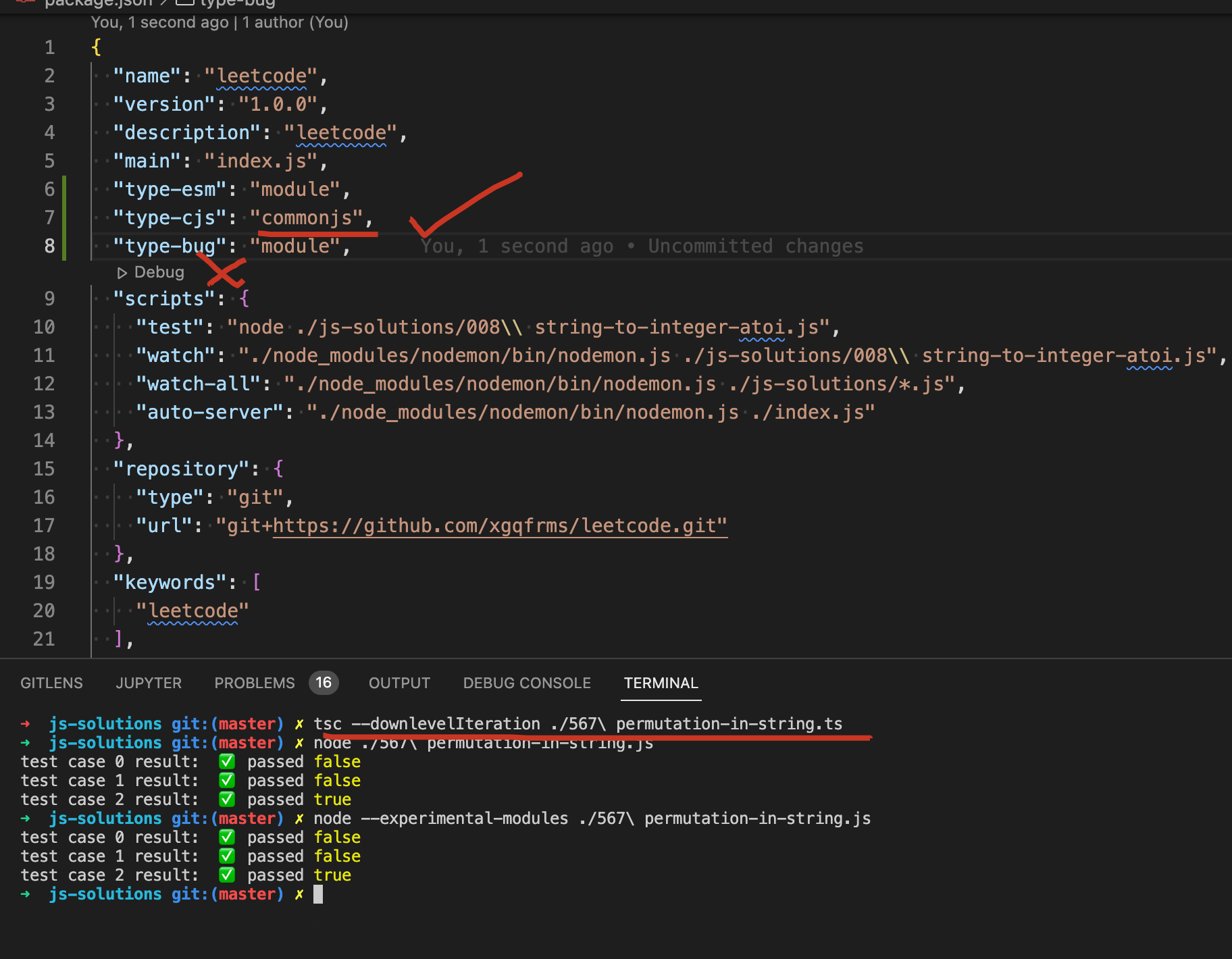Viewport: 1232px width, 959px height.
Task: Open the type-bug breadcrumb dropdown
Action: tap(236, 3)
